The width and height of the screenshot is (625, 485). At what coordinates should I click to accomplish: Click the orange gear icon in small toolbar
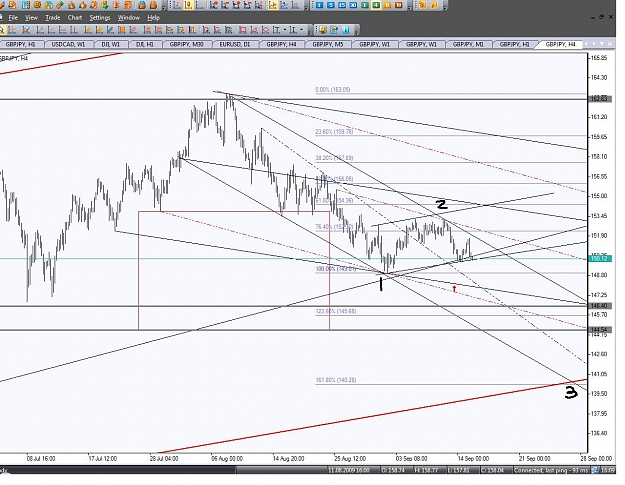[323, 30]
